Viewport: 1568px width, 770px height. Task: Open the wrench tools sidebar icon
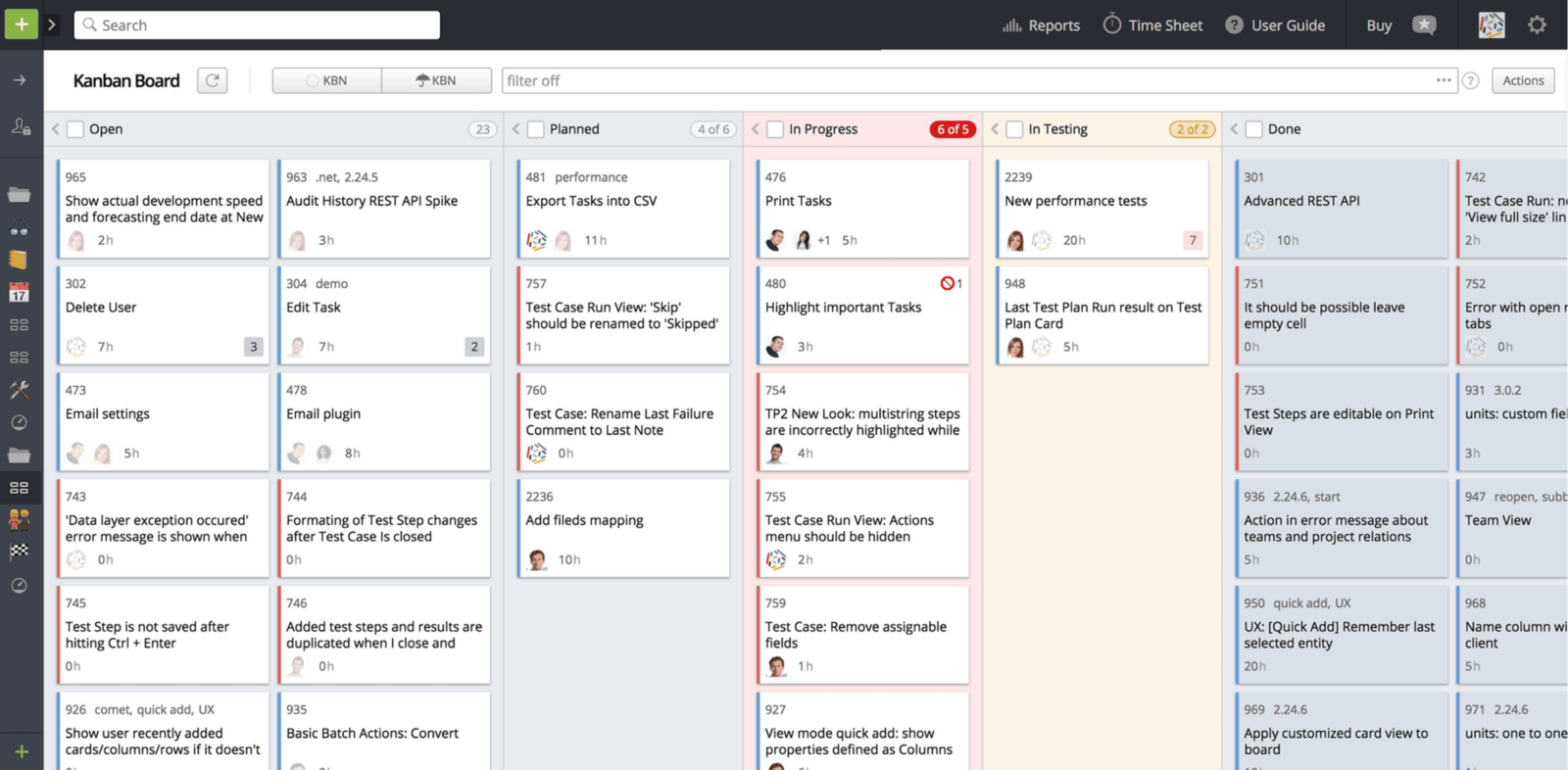click(19, 390)
